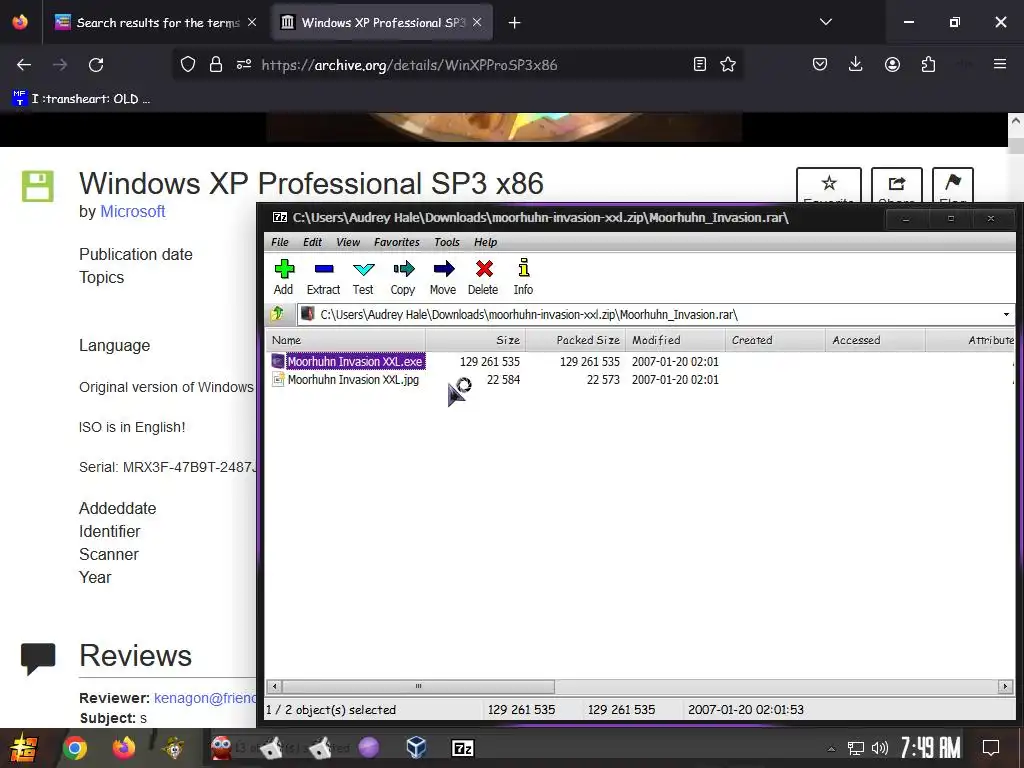The width and height of the screenshot is (1024, 768).
Task: Click the Extract toolbar icon
Action: pos(324,277)
